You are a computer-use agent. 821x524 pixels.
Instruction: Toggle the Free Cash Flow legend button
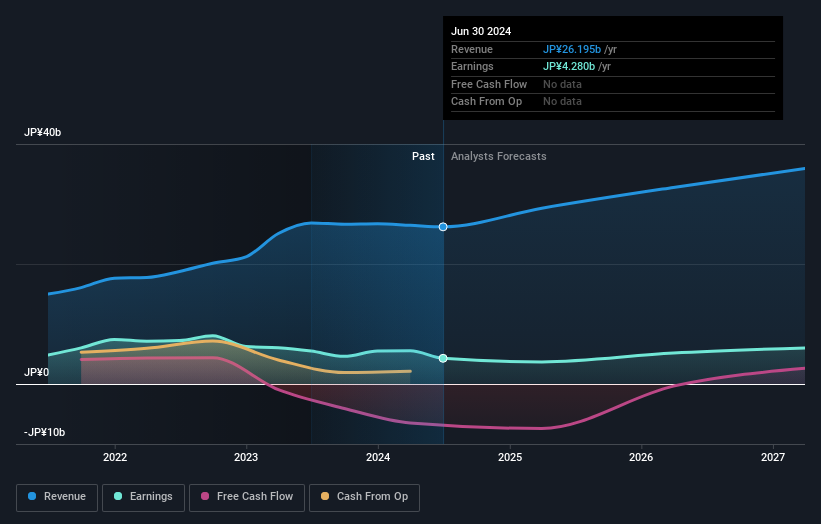[x=247, y=497]
